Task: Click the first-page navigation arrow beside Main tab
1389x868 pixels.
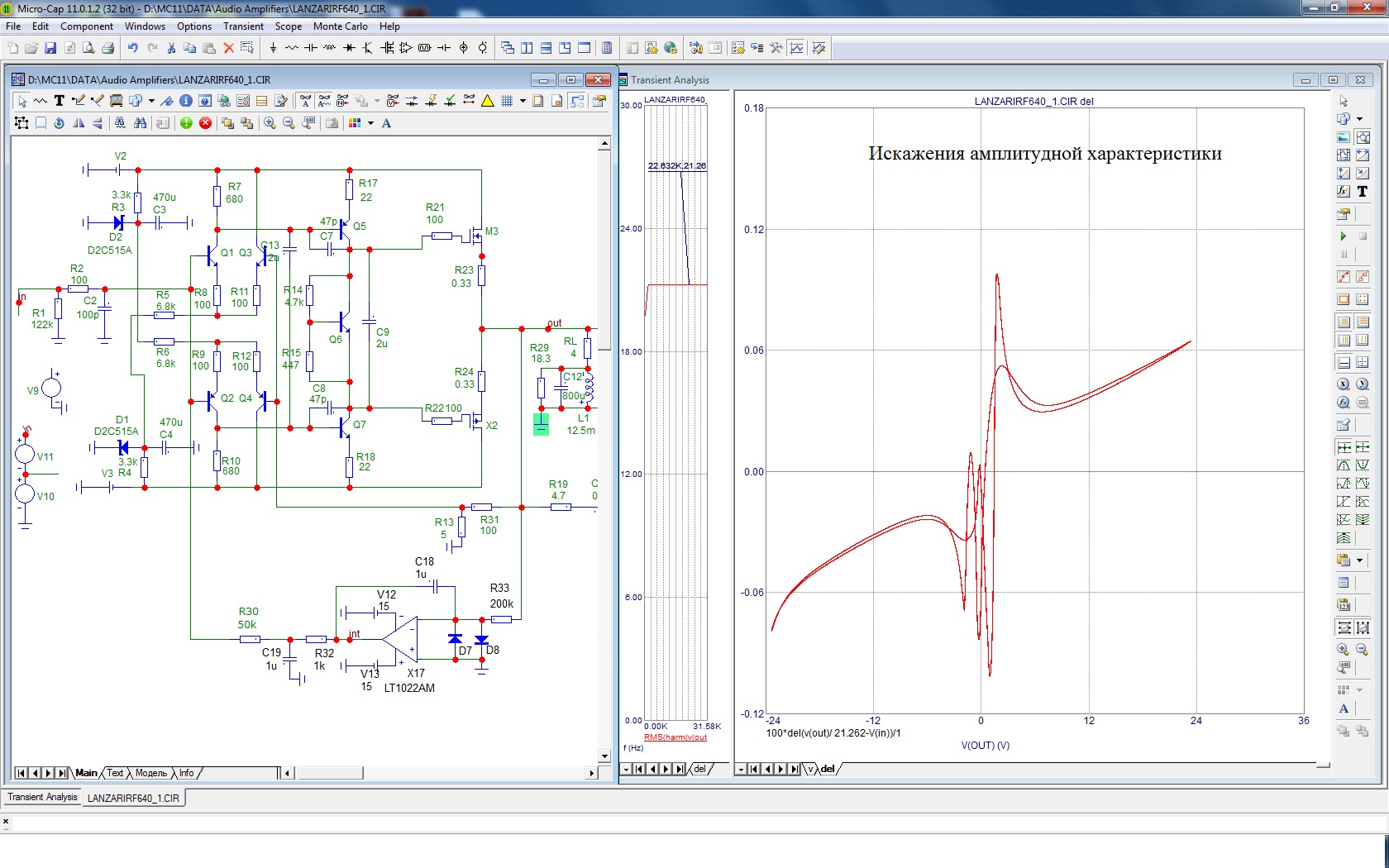Action: coord(21,773)
